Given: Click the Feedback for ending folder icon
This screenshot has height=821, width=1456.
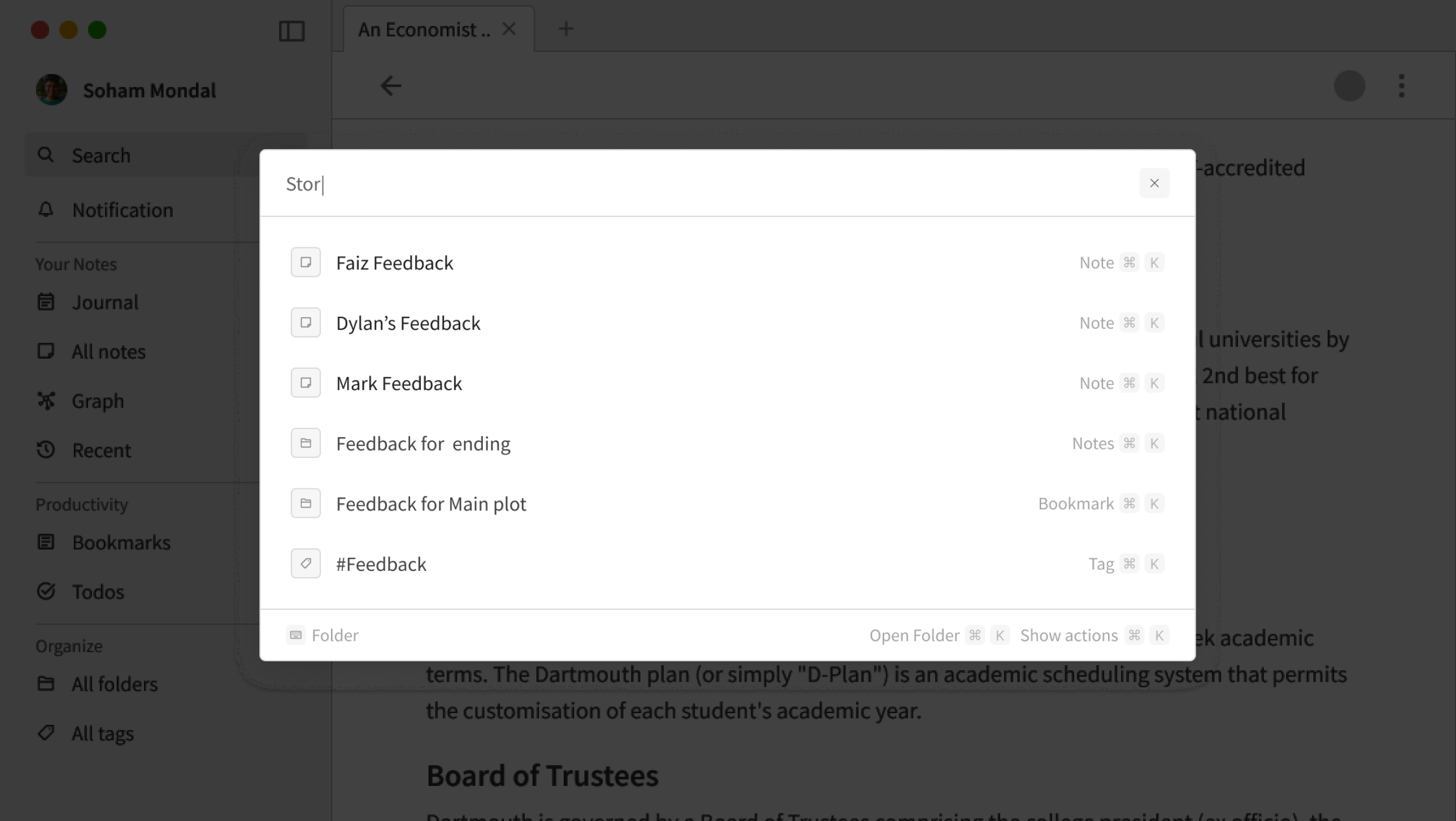Looking at the screenshot, I should 306,443.
